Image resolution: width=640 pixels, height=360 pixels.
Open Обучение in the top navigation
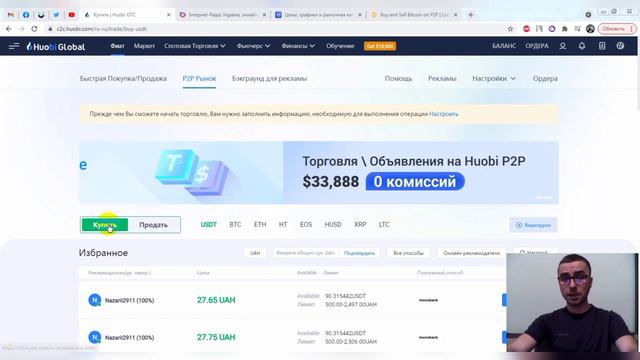(340, 46)
